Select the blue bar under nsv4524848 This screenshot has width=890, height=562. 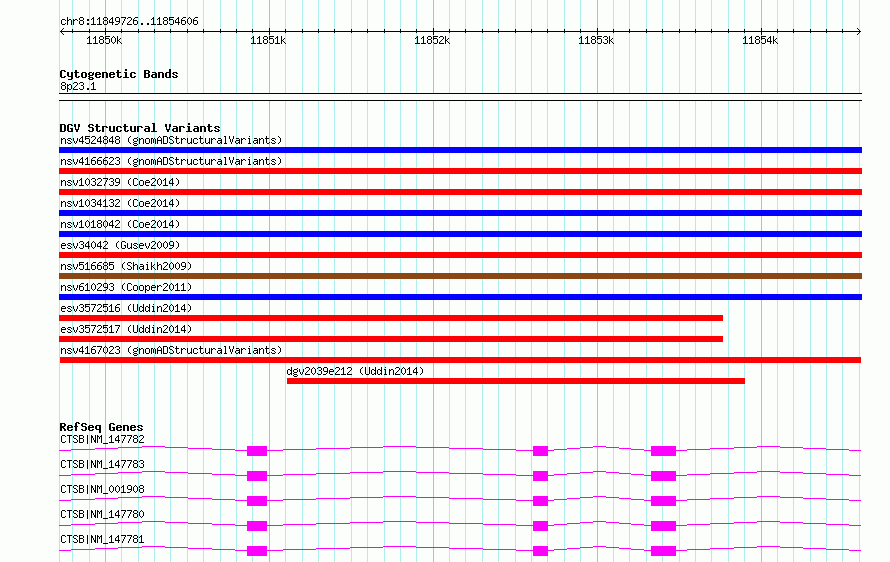pos(460,150)
